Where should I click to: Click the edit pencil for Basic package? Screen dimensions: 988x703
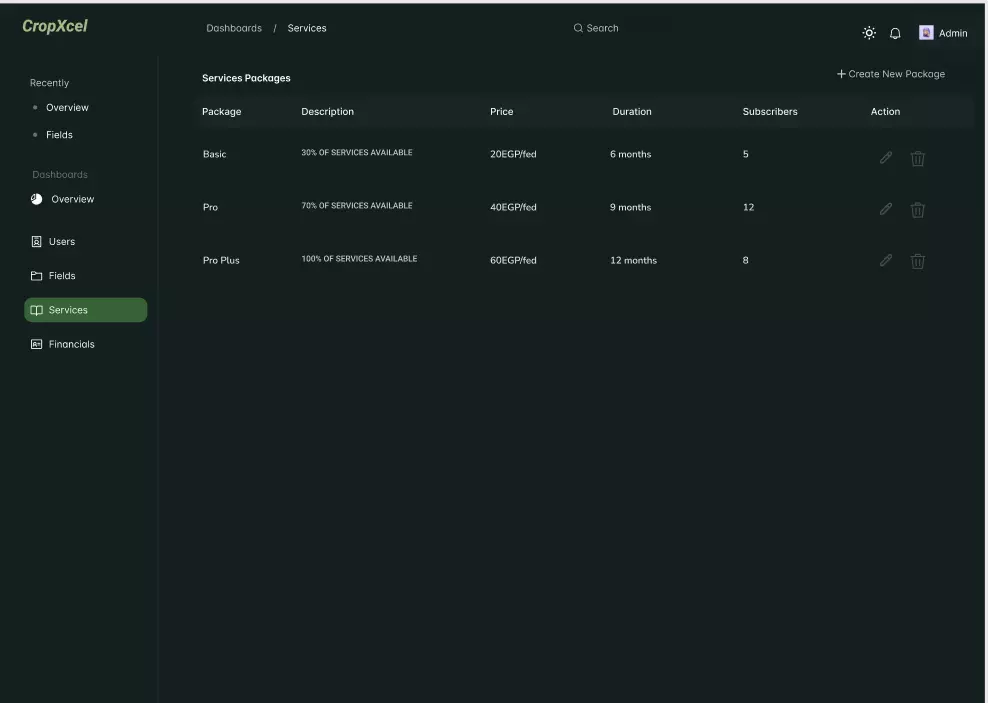pos(886,158)
